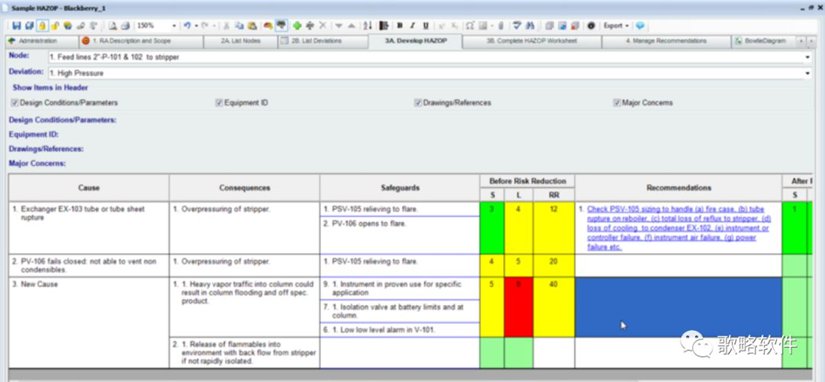Toggle the Major Concerns checkbox
825x382 pixels.
[x=617, y=103]
